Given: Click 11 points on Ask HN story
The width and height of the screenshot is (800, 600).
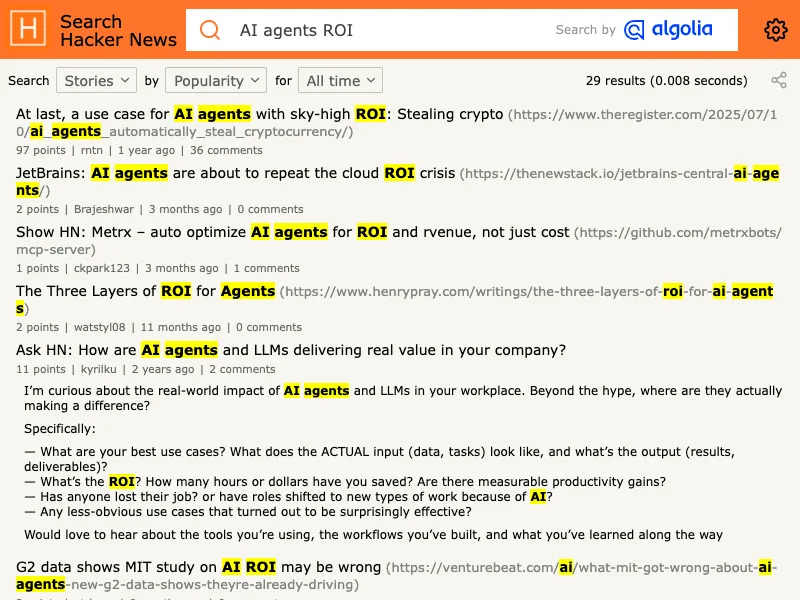Looking at the screenshot, I should click(41, 369).
